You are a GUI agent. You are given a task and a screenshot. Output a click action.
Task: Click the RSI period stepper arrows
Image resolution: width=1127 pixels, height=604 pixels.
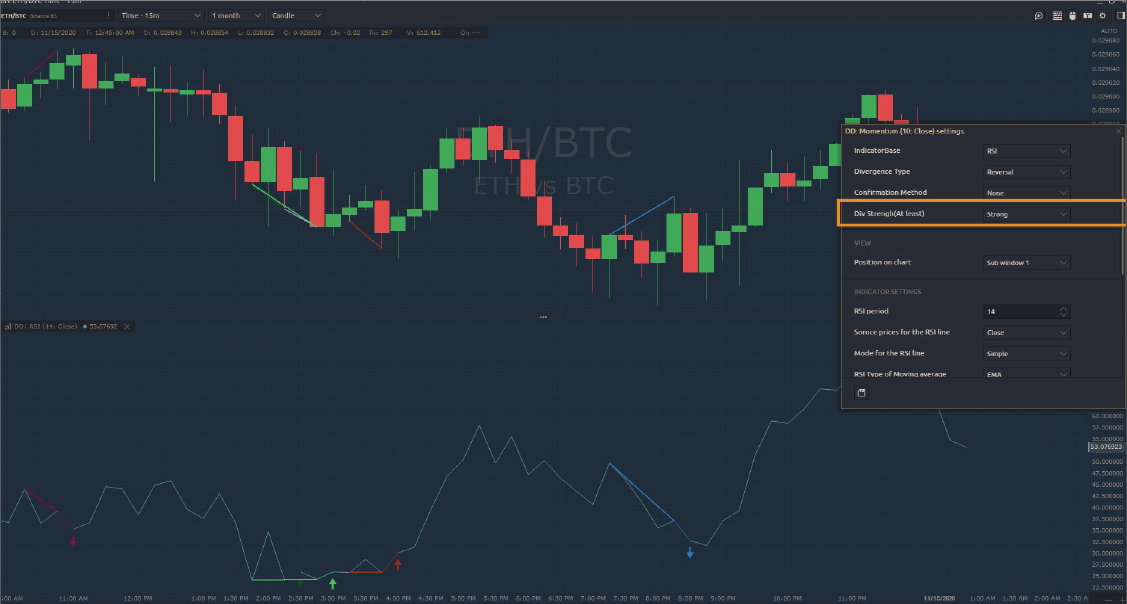click(x=1063, y=311)
